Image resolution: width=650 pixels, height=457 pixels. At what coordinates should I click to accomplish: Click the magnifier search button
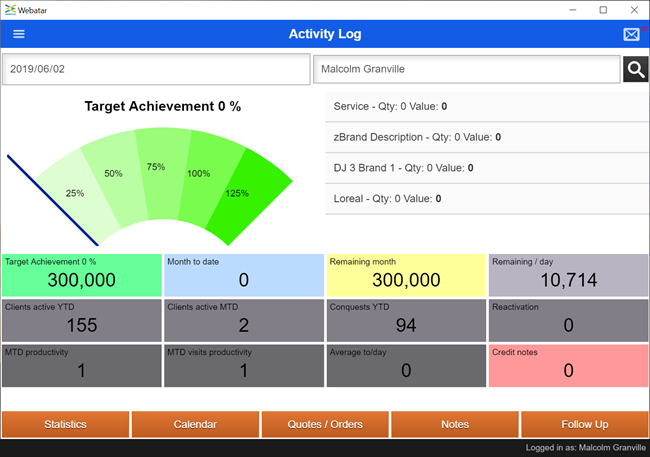pyautogui.click(x=635, y=69)
